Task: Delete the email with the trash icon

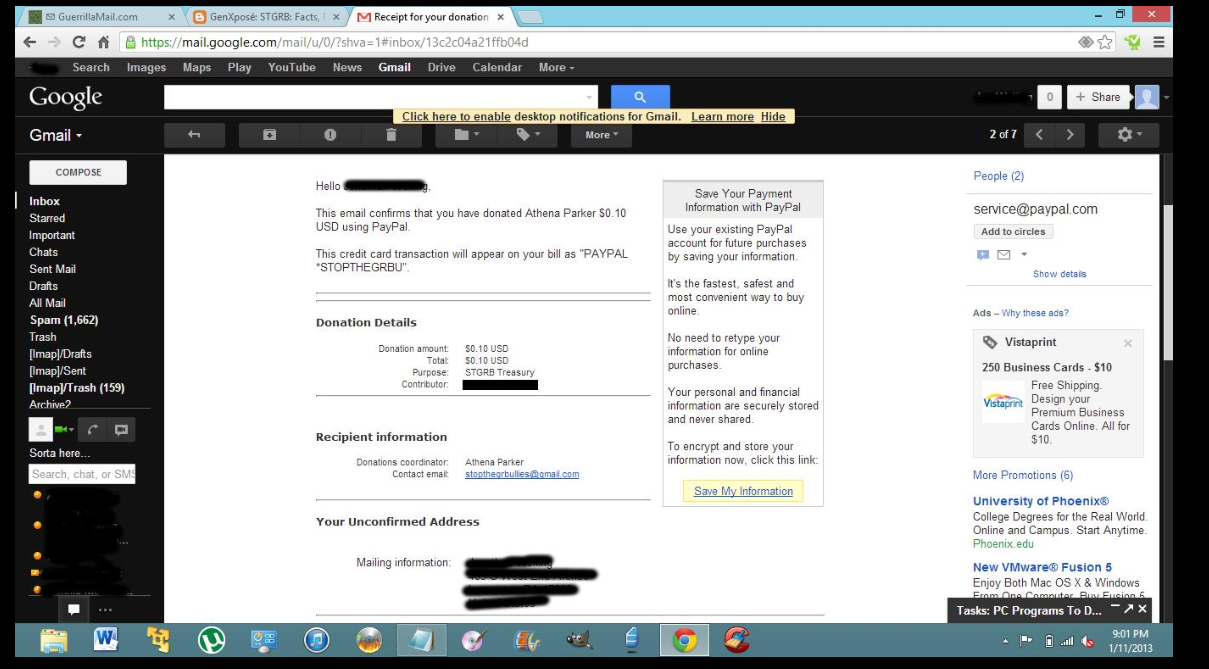Action: [x=391, y=135]
